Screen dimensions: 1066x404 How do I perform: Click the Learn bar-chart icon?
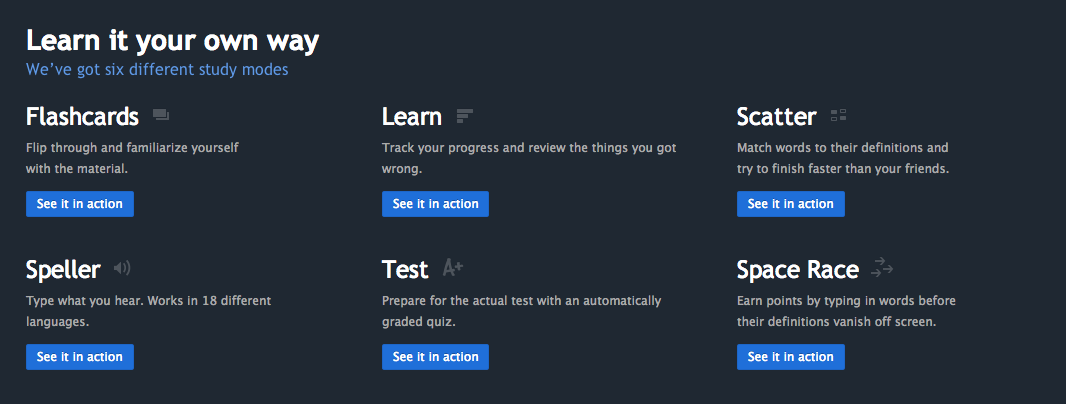click(x=464, y=116)
